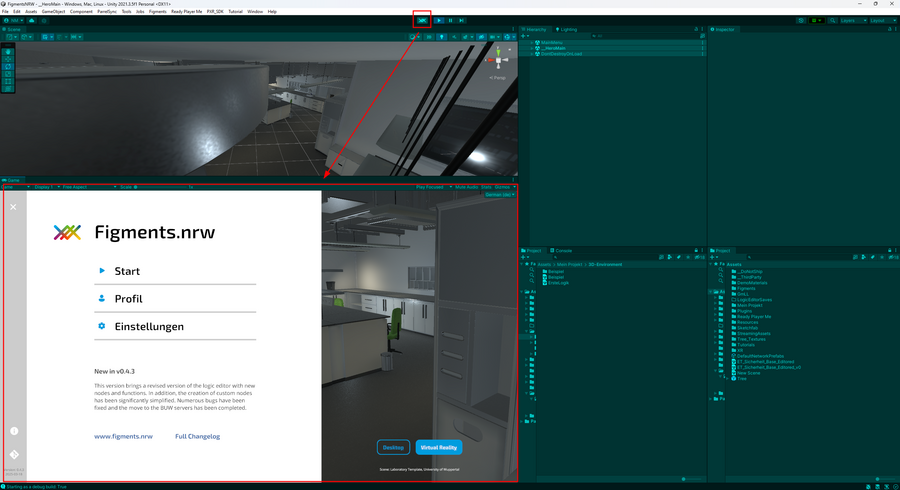Select the Hierarchy tab

click(534, 29)
